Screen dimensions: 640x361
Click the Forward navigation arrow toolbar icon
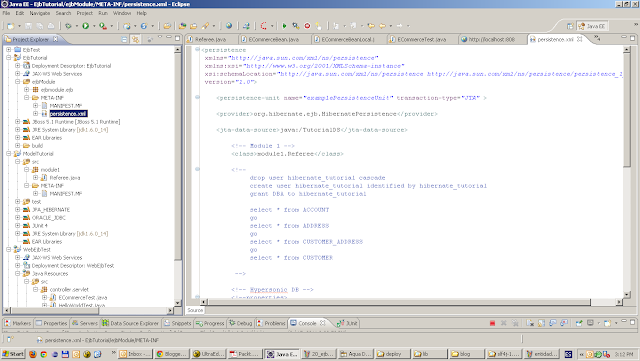tap(400, 26)
